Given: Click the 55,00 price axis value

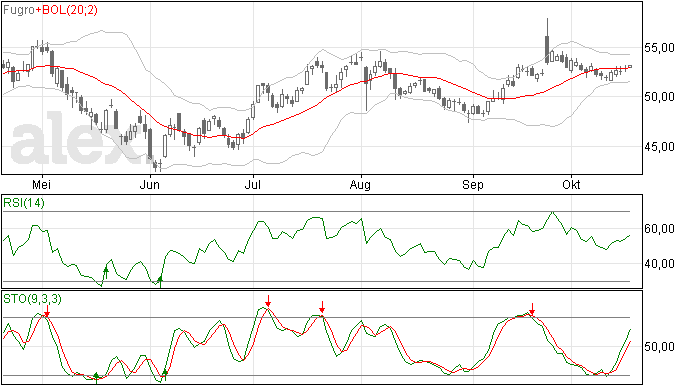Looking at the screenshot, I should pyautogui.click(x=659, y=48).
